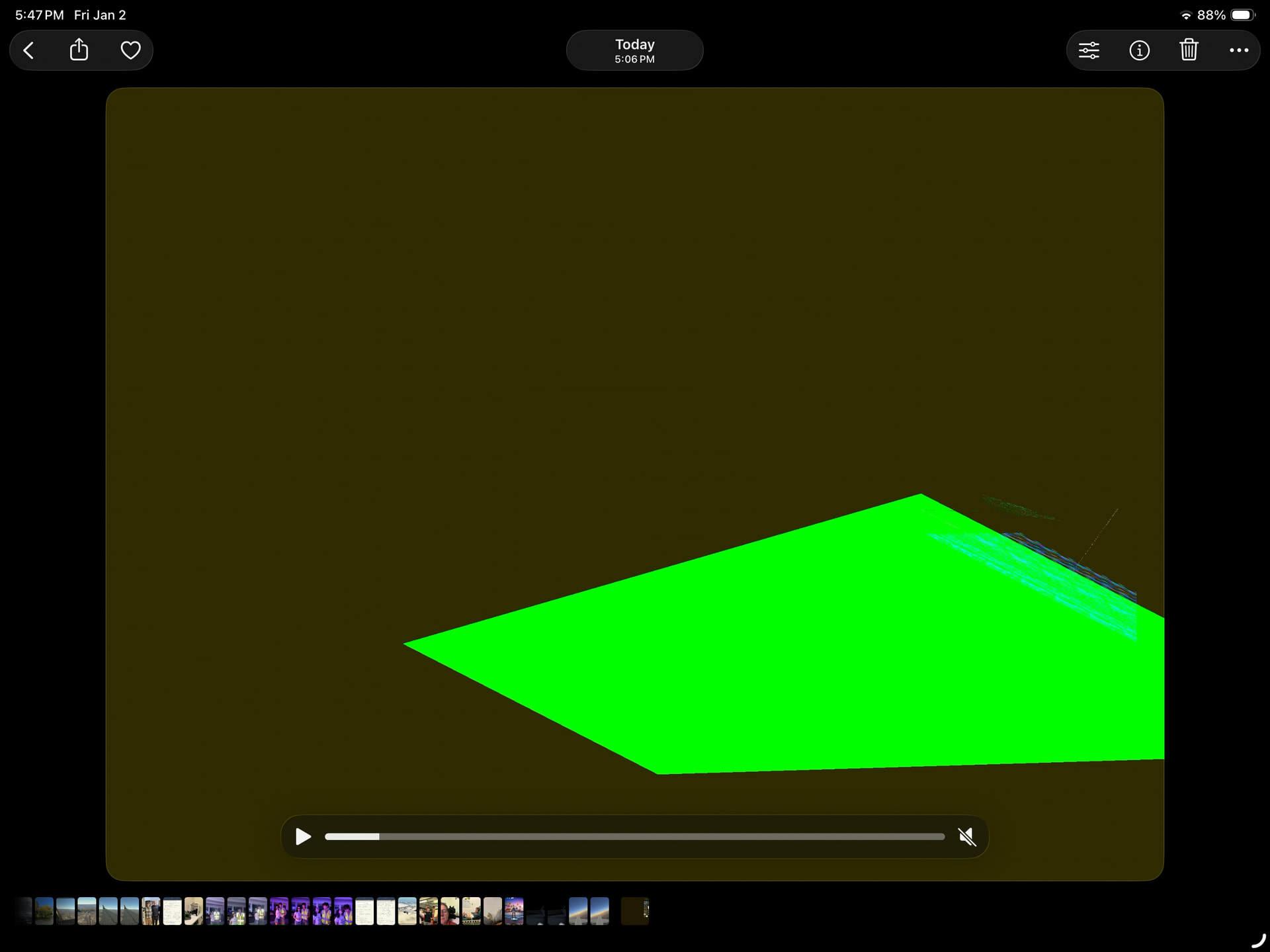Open the three-dots more menu
Image resolution: width=1270 pixels, height=952 pixels.
coord(1238,50)
